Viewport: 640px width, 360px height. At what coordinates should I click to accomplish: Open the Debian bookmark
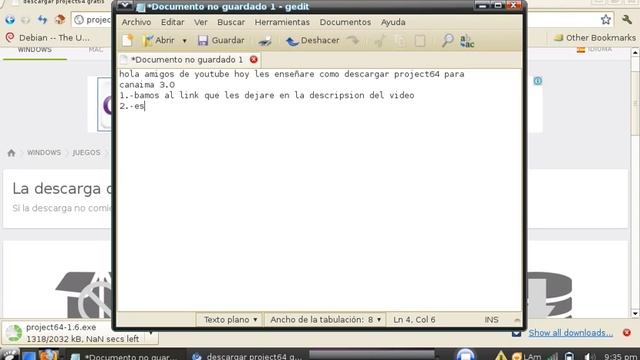(x=48, y=38)
